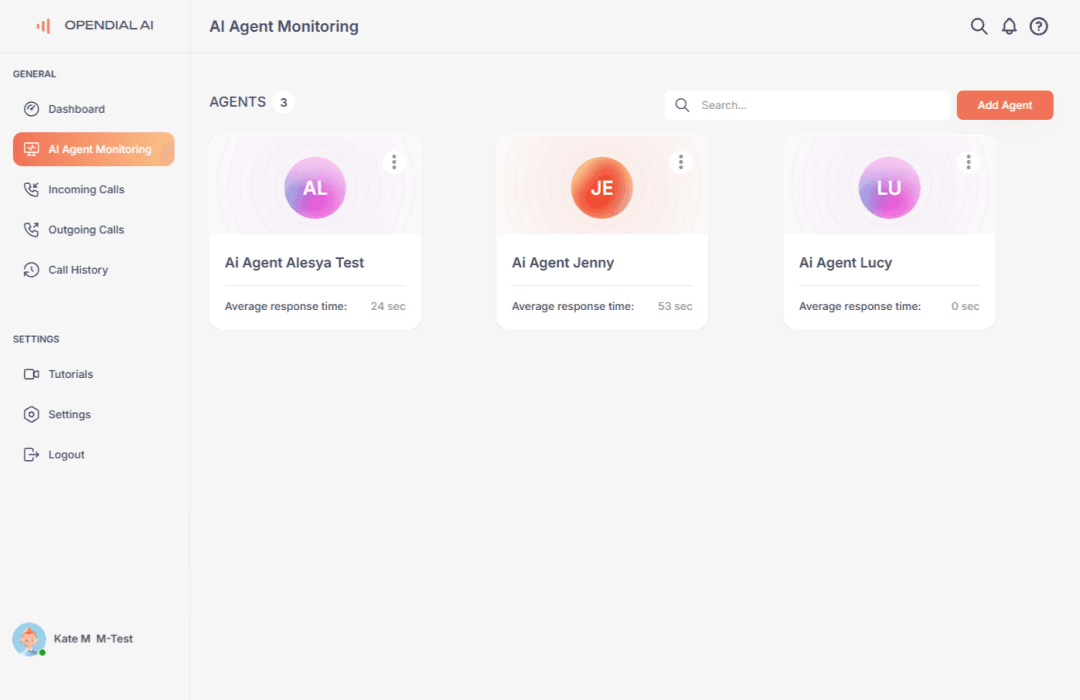Open the kebab menu on Ai Agent Jenny
The image size is (1080, 700).
681,161
